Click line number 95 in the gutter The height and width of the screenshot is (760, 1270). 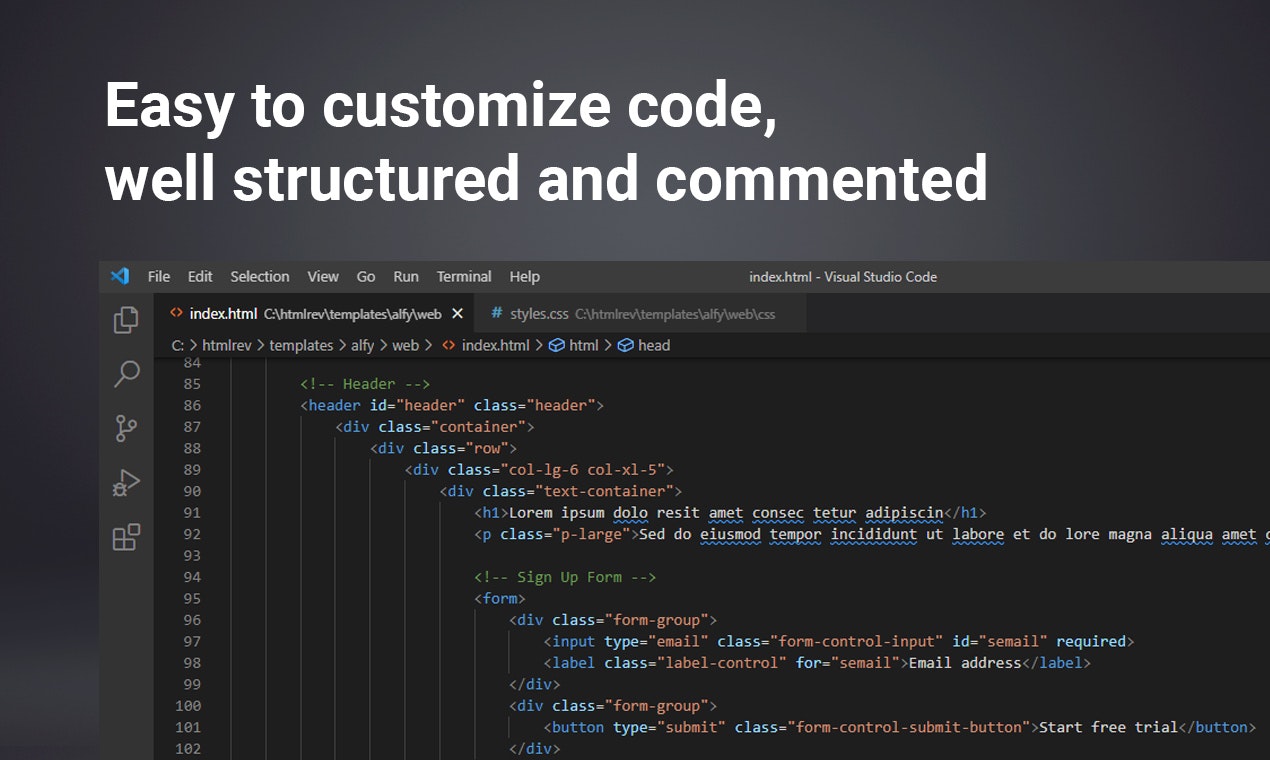pos(191,598)
